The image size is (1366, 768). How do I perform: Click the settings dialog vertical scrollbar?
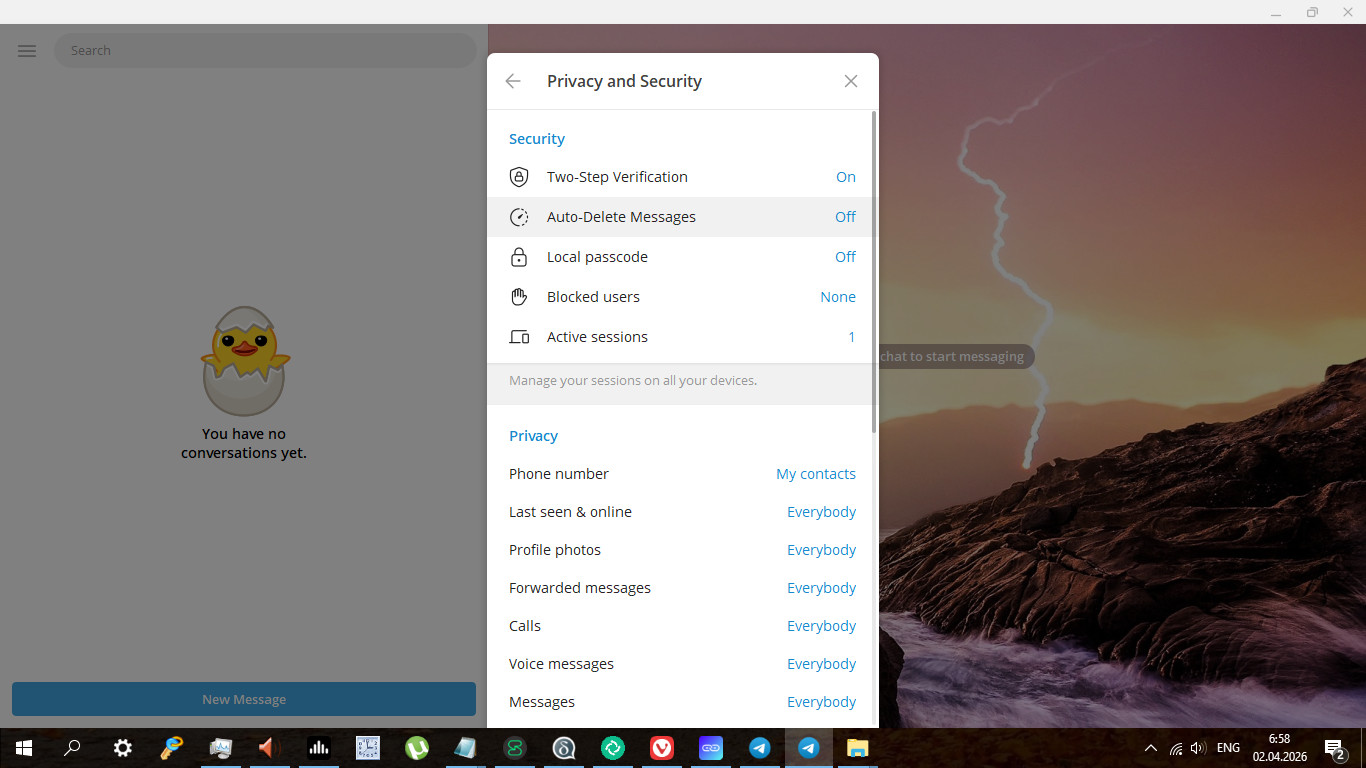875,270
